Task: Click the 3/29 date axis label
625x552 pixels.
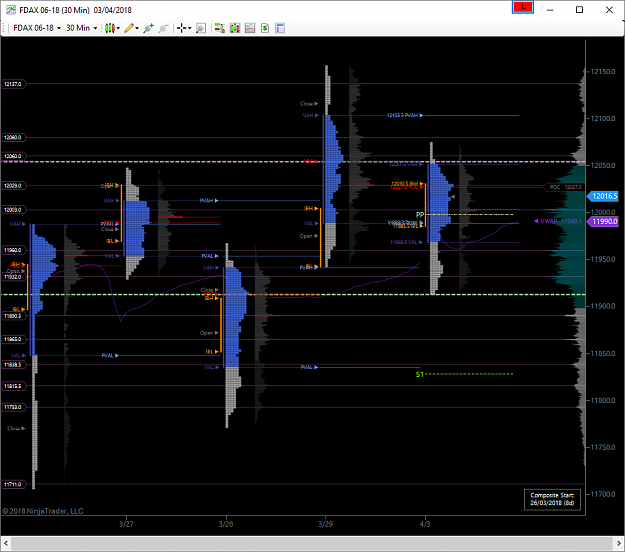Action: (x=325, y=524)
